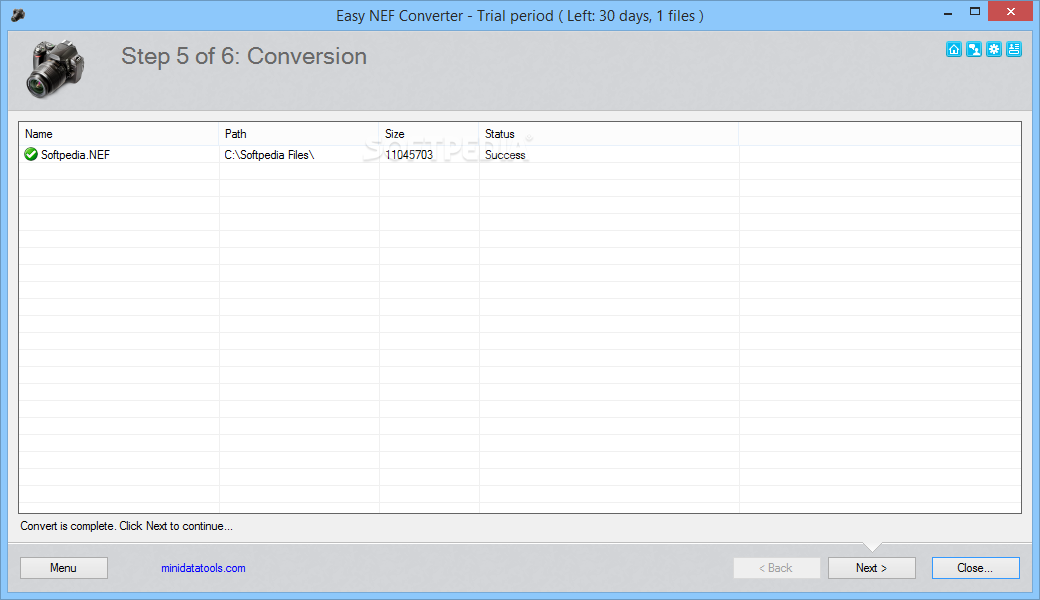
Task: Click the Menu button
Action: 64,568
